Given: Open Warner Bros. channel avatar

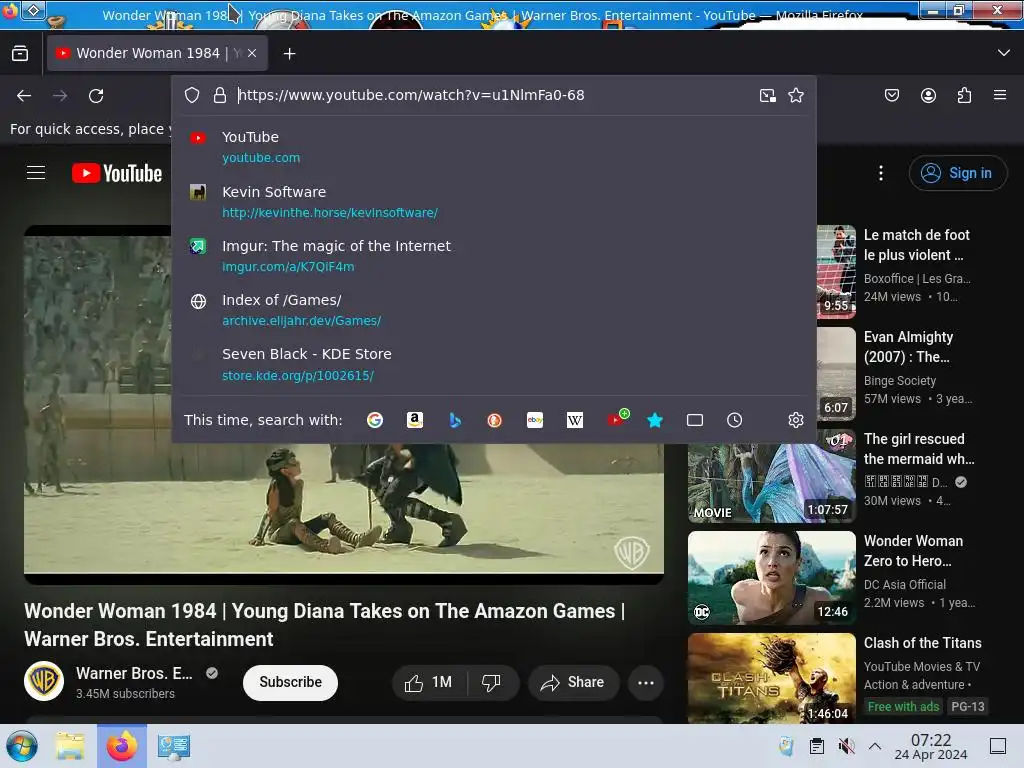Looking at the screenshot, I should pos(44,681).
